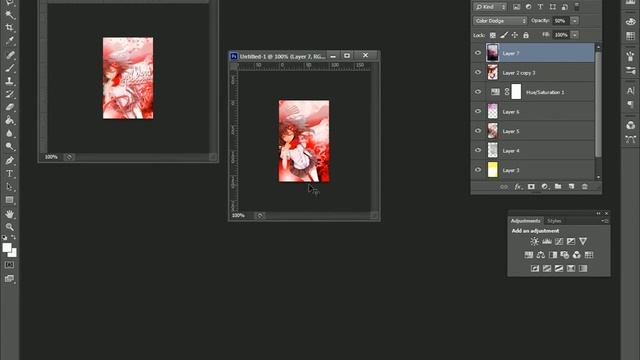Open the Fill slider arrow

click(574, 35)
